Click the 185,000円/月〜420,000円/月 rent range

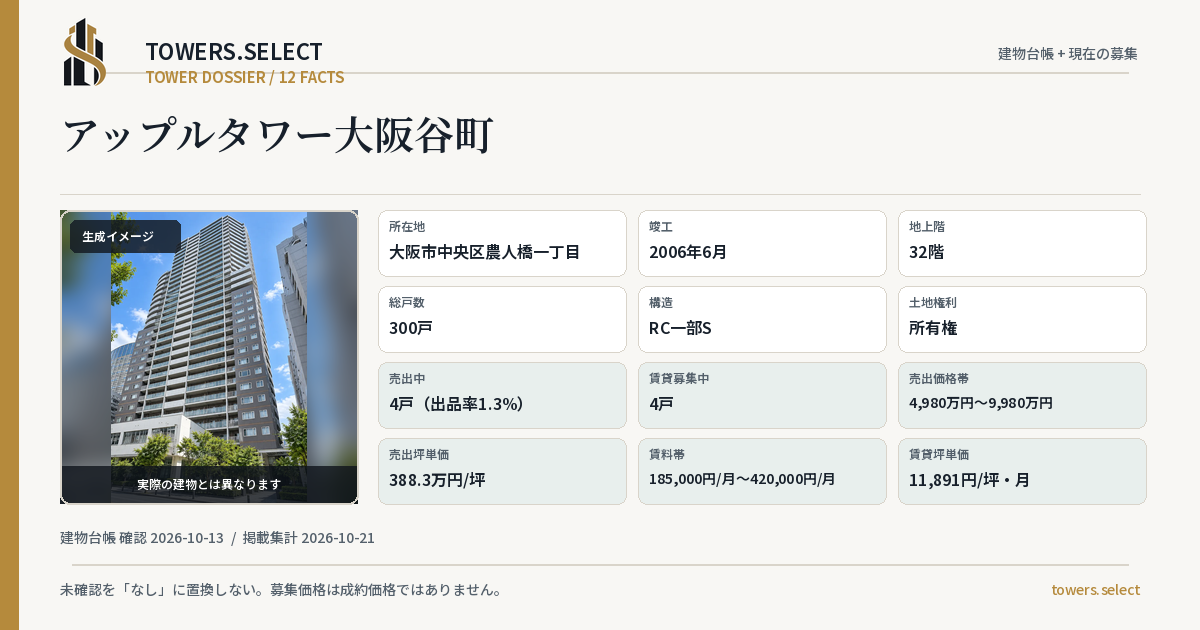(x=742, y=479)
